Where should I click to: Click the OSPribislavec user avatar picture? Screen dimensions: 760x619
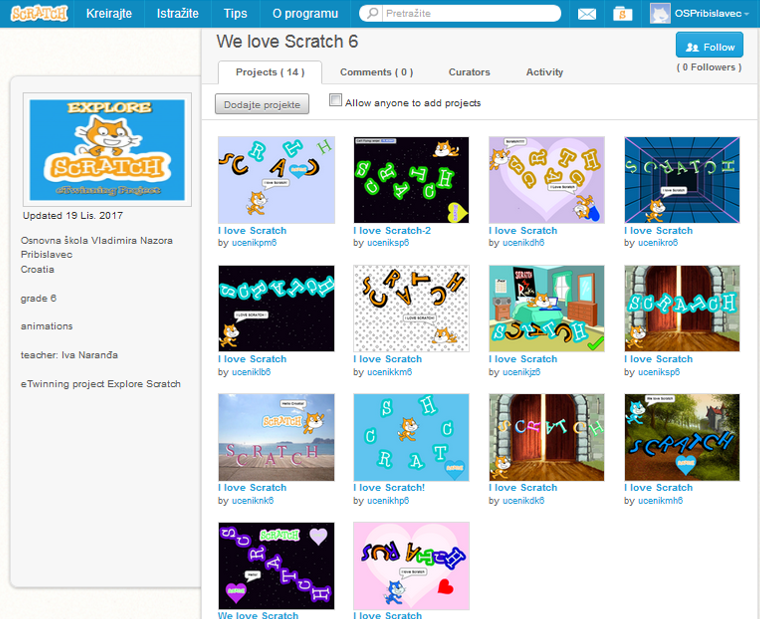tap(660, 14)
